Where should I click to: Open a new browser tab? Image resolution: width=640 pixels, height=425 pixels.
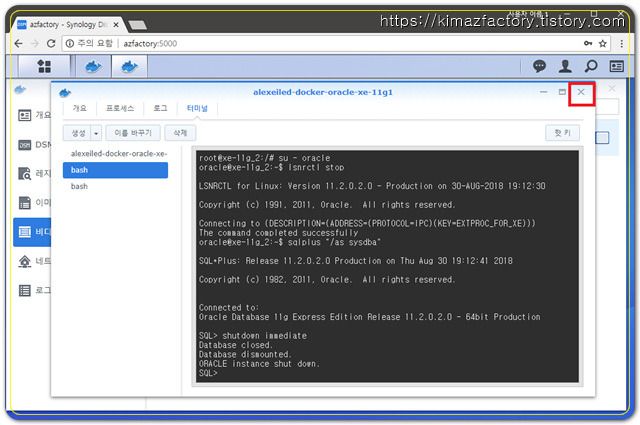tap(138, 25)
